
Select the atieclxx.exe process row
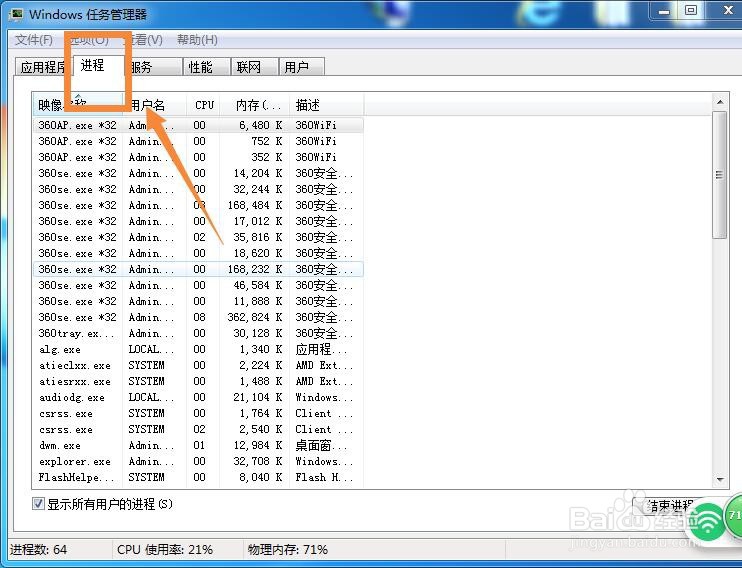199,365
